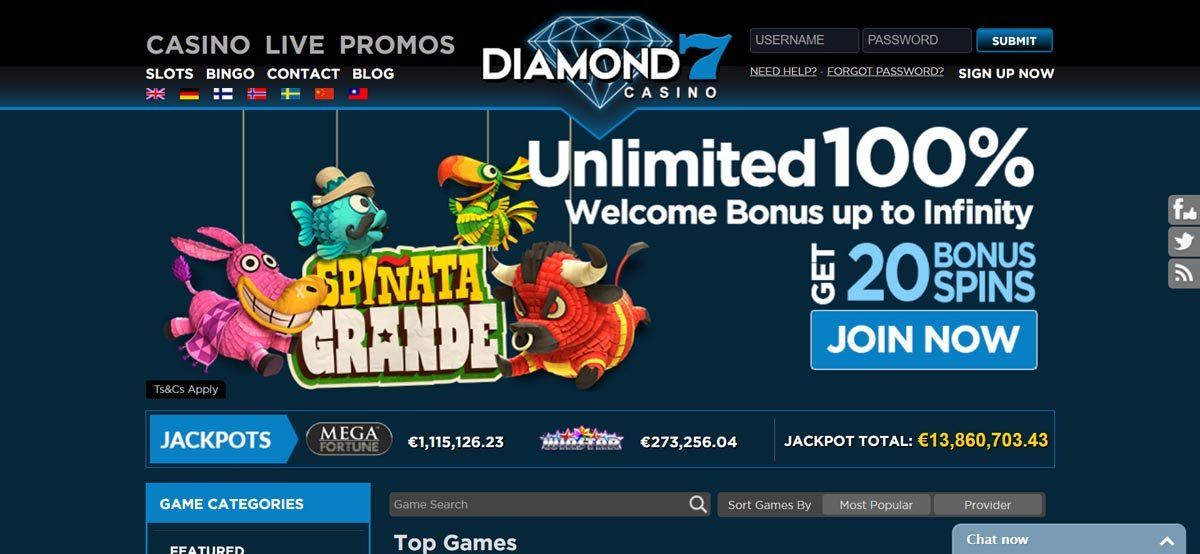Open the SLOTS section
The image size is (1200, 554).
170,74
